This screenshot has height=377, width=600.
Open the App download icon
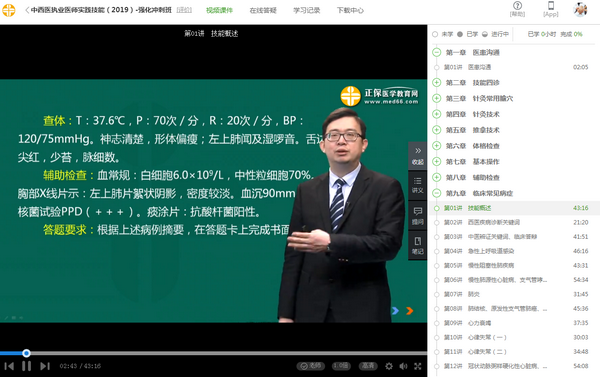(551, 9)
